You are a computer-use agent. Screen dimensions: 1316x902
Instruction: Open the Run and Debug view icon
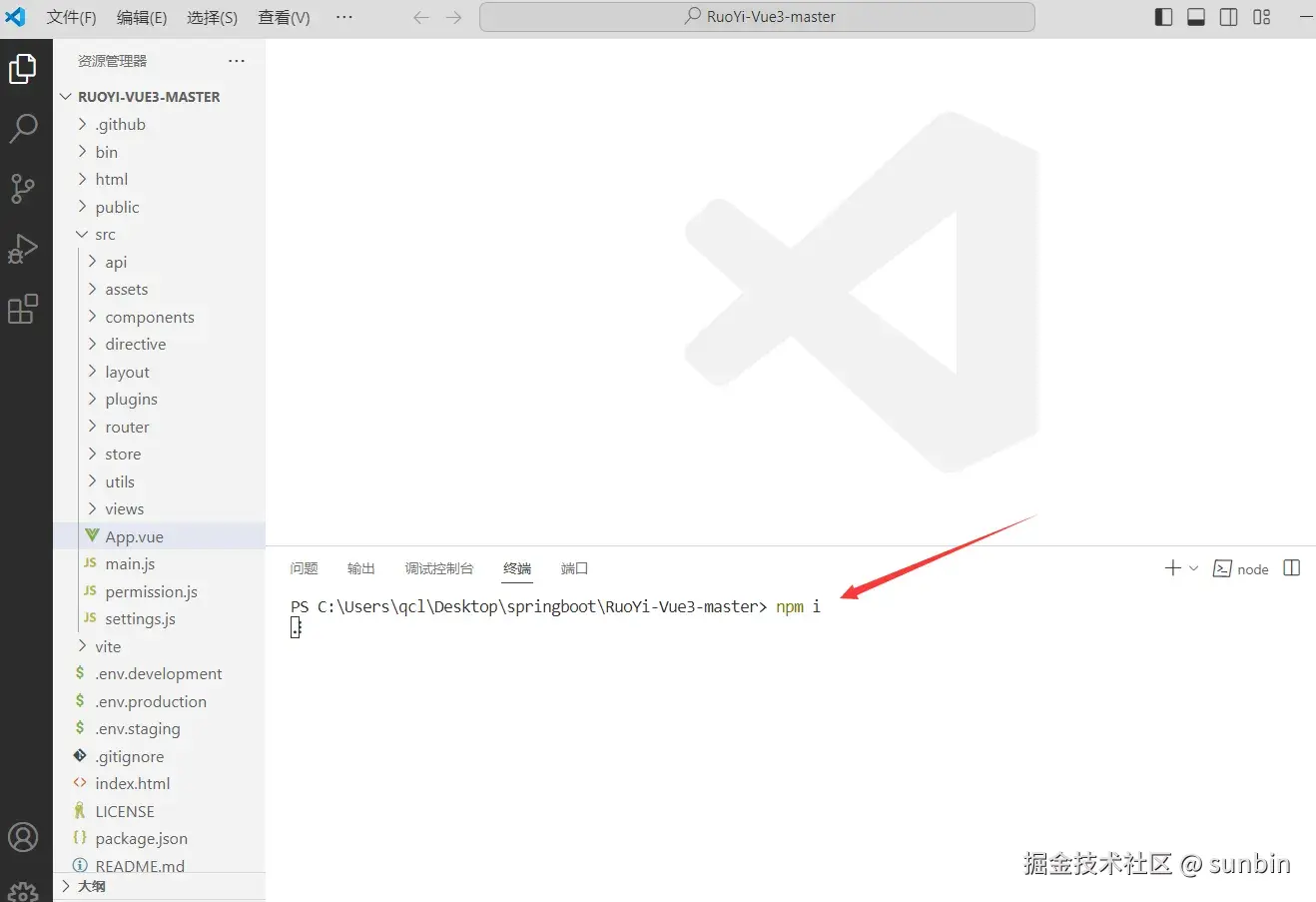point(23,249)
